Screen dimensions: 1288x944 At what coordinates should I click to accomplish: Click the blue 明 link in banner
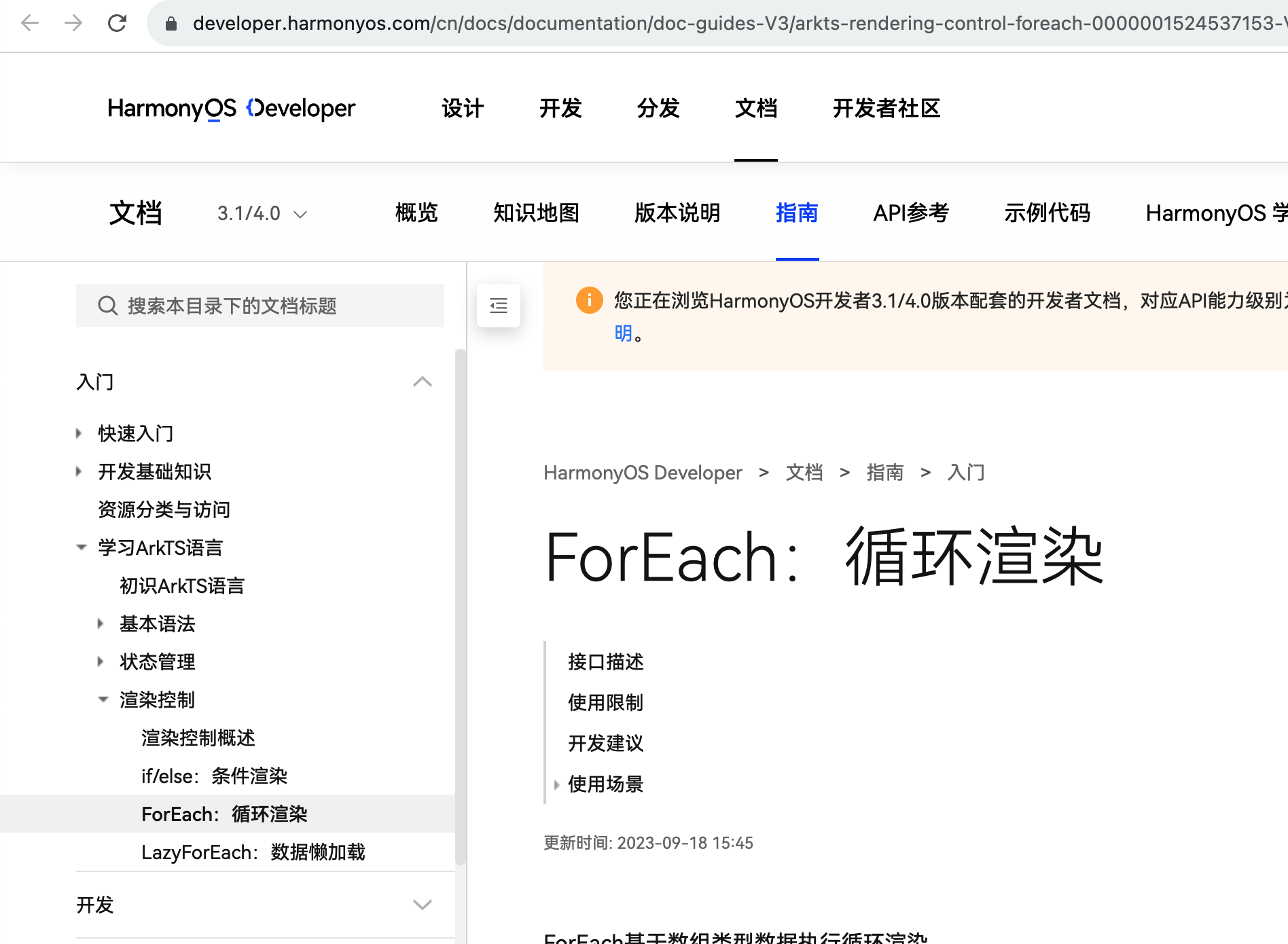pos(623,333)
